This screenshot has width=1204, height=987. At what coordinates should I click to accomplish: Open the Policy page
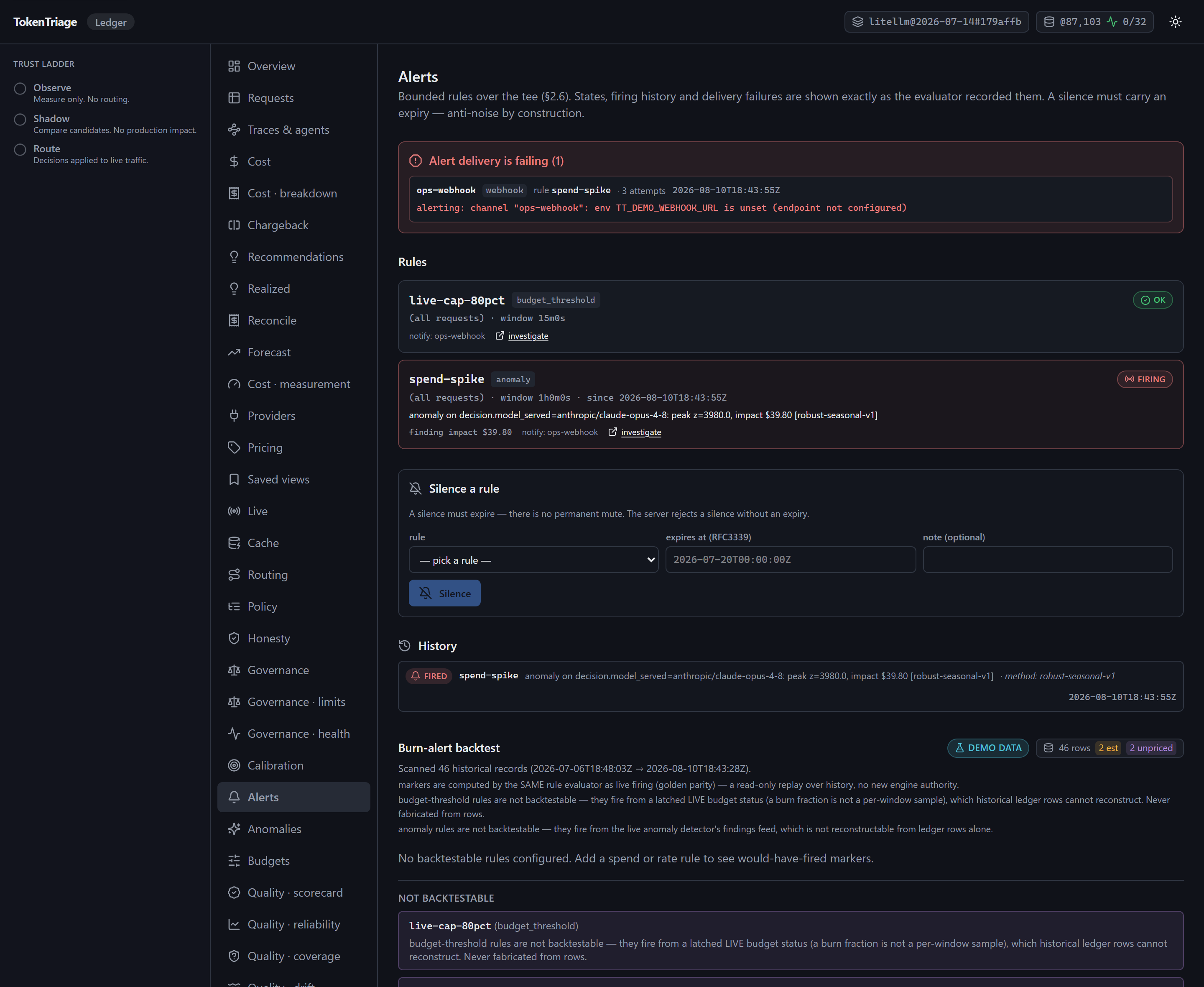[294, 607]
